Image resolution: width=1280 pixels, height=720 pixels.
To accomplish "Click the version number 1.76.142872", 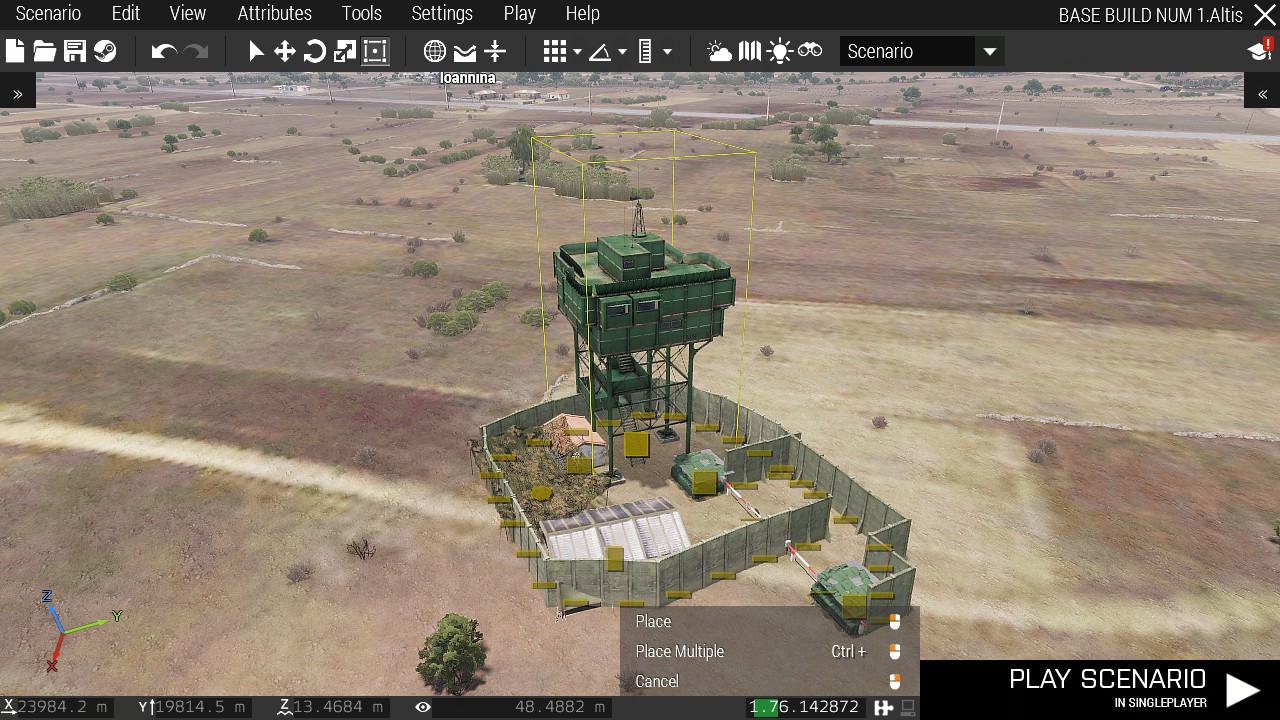I will (804, 707).
